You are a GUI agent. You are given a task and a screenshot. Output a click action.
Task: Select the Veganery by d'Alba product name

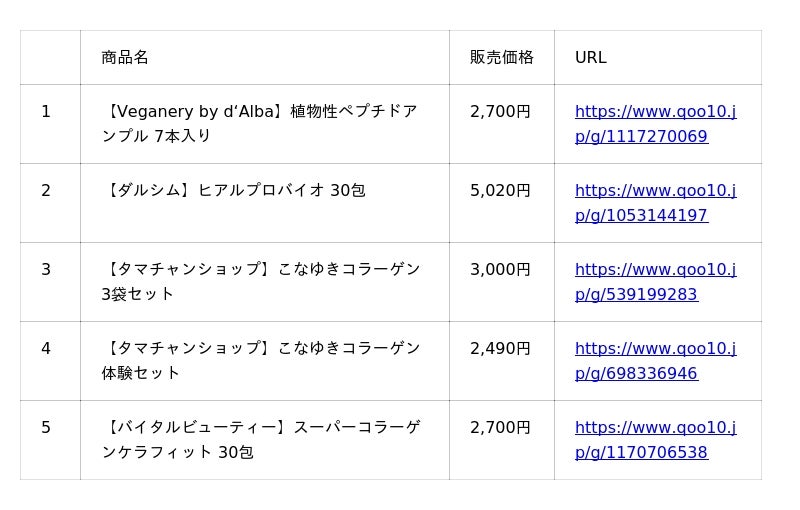coord(260,124)
